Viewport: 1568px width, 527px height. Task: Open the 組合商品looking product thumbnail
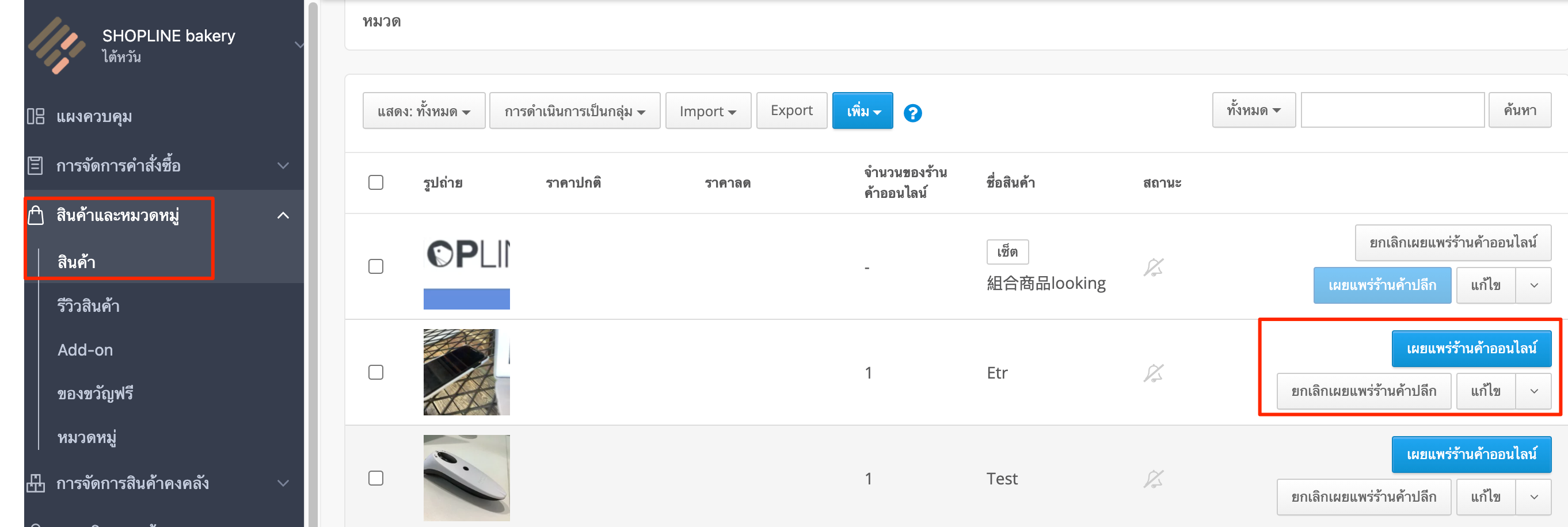pyautogui.click(x=467, y=266)
